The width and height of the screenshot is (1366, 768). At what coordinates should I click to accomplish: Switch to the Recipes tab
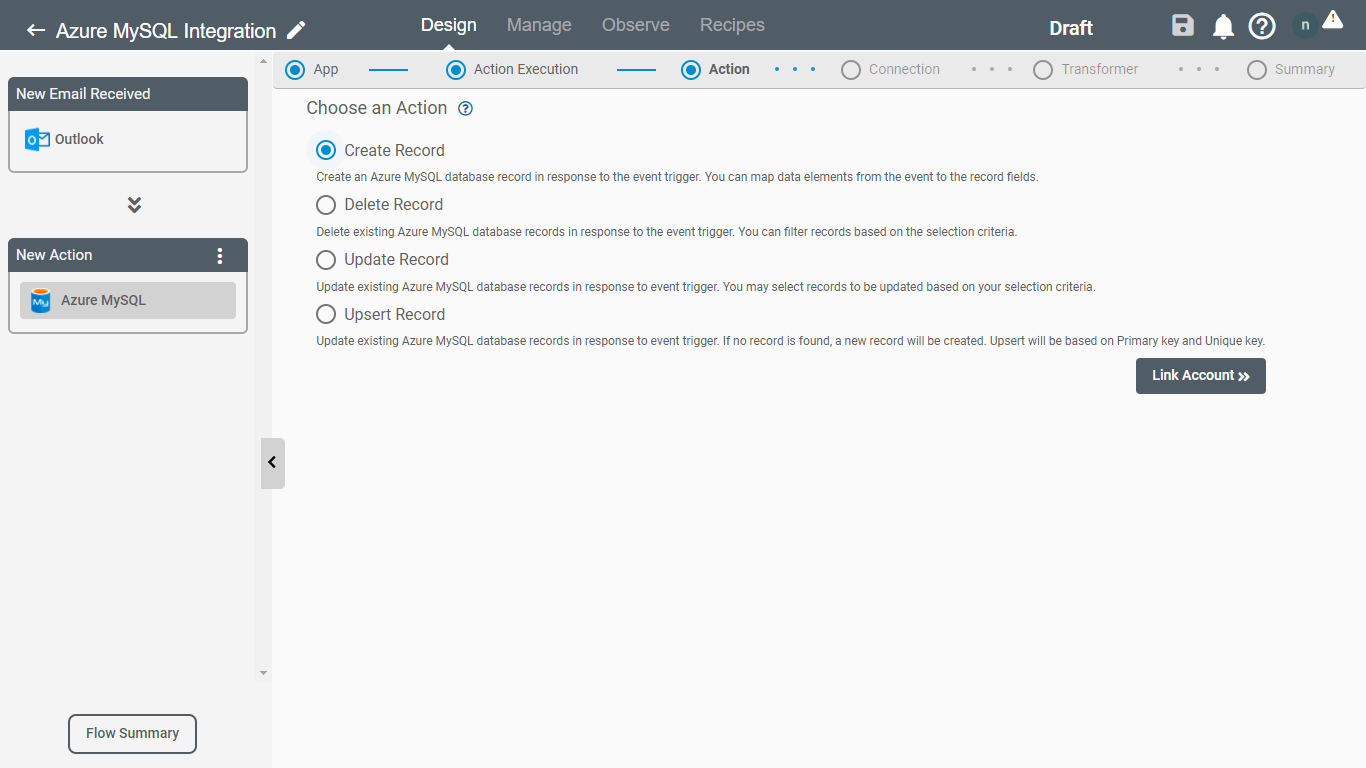pyautogui.click(x=732, y=25)
